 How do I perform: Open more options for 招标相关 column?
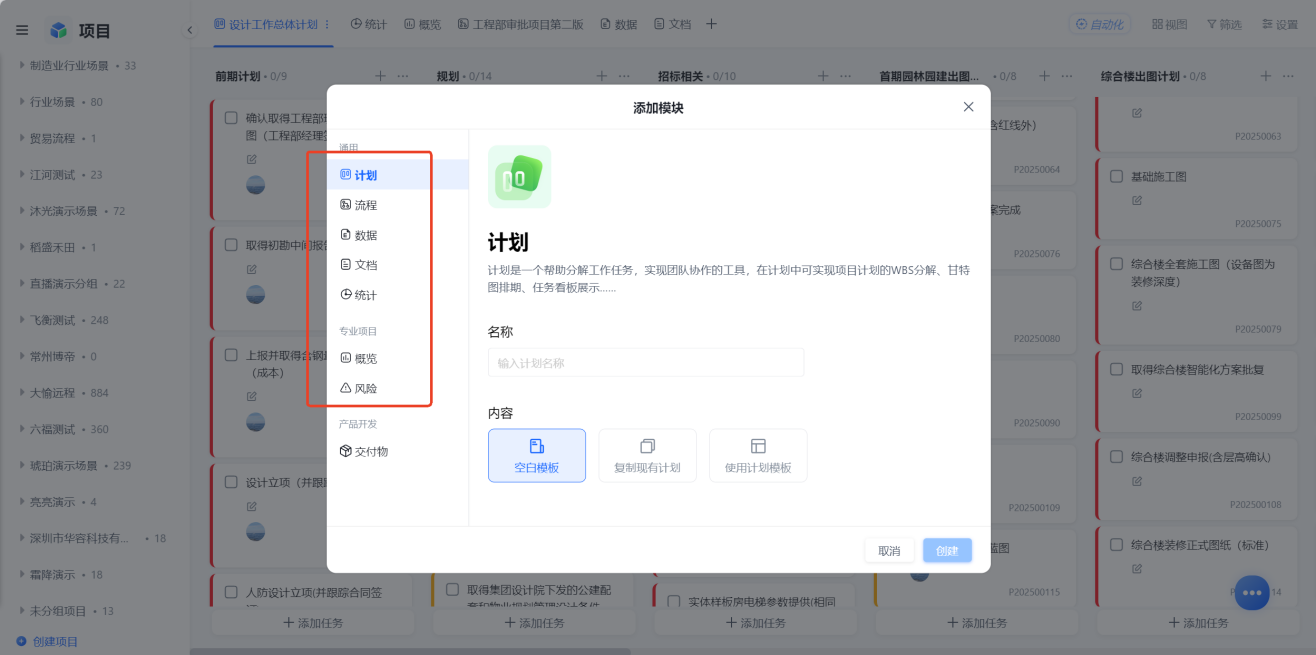(x=846, y=76)
